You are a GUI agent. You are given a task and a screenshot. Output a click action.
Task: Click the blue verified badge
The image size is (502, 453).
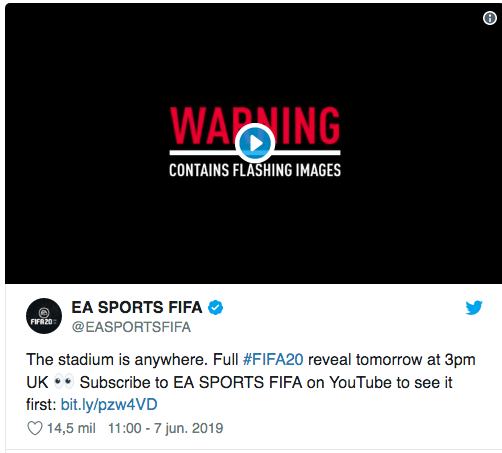tap(216, 307)
